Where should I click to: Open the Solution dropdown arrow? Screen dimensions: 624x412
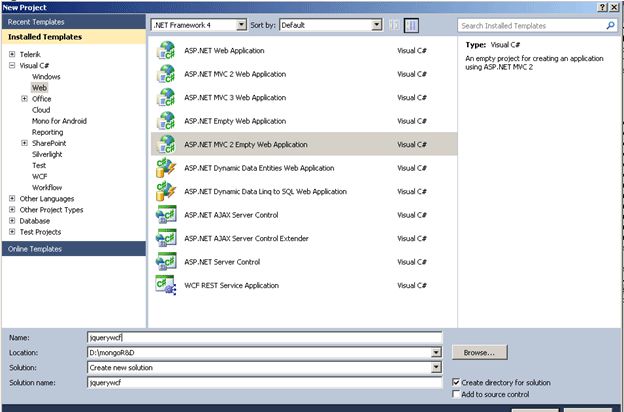coord(436,367)
